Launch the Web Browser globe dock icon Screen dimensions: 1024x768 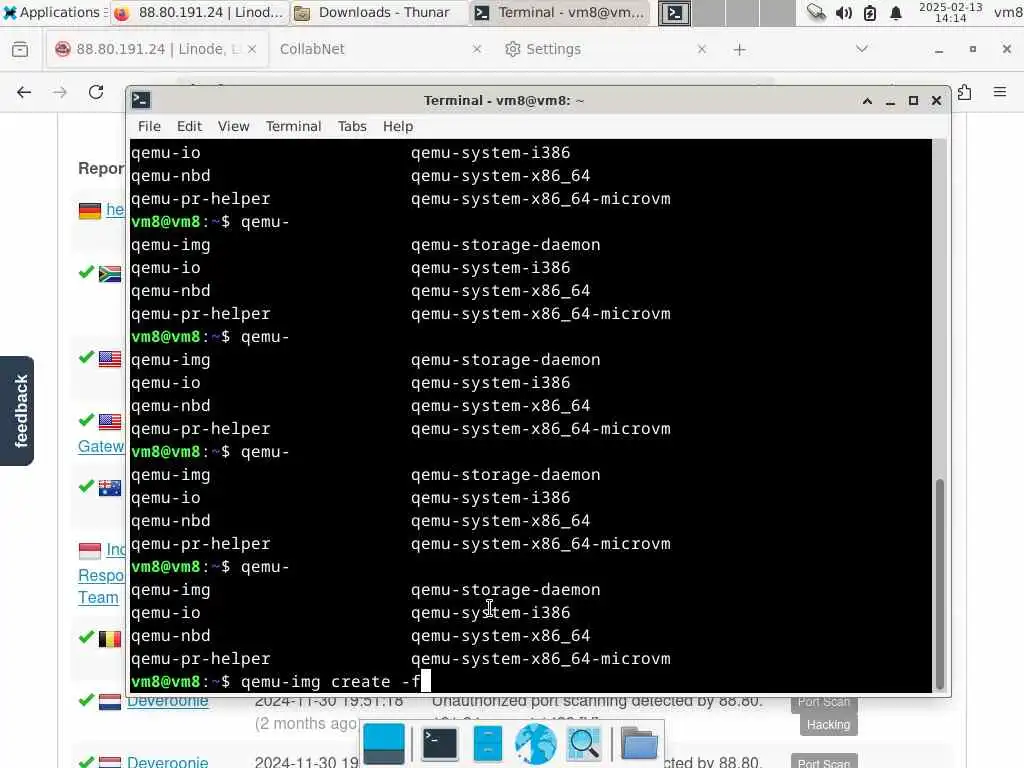tap(536, 743)
